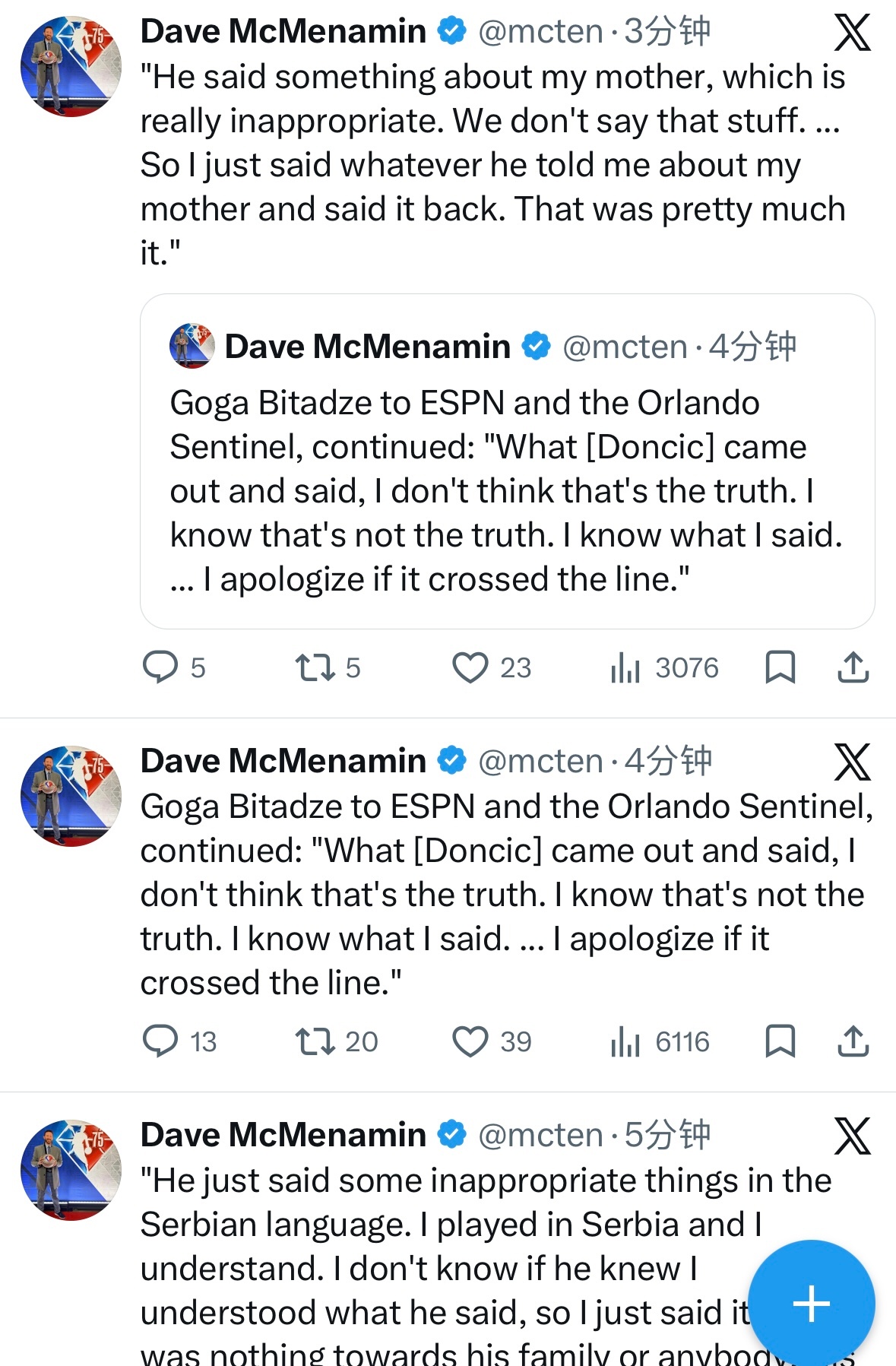Open the X logo menu on the first tweet

[x=852, y=33]
